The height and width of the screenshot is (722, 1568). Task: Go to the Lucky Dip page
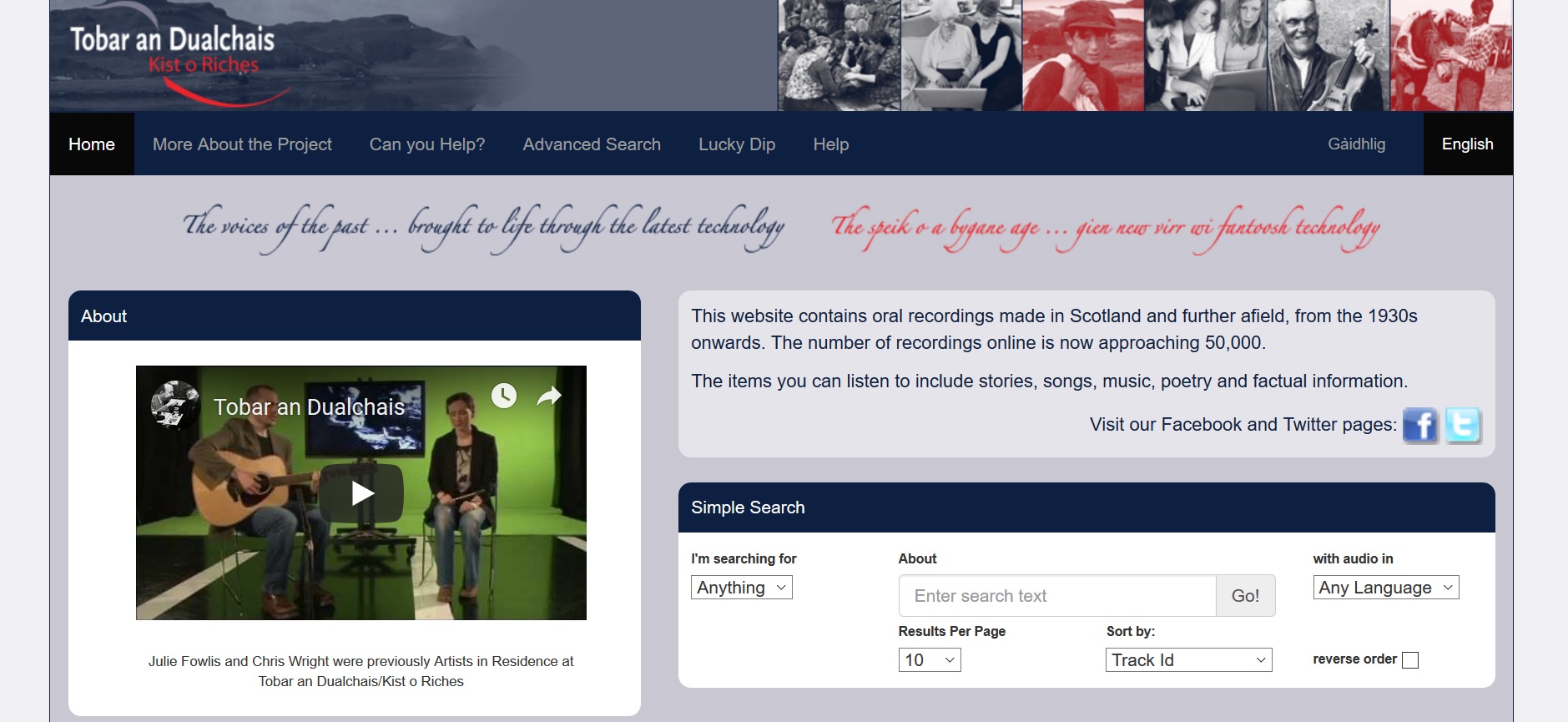click(737, 144)
